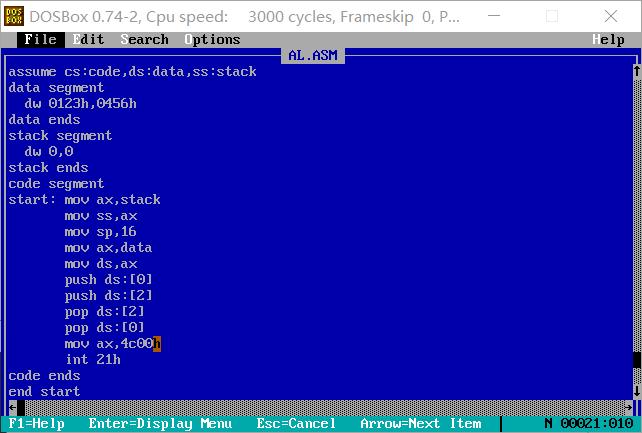Image resolution: width=642 pixels, height=433 pixels.
Task: Click the AL.ASM file title
Action: tap(313, 55)
